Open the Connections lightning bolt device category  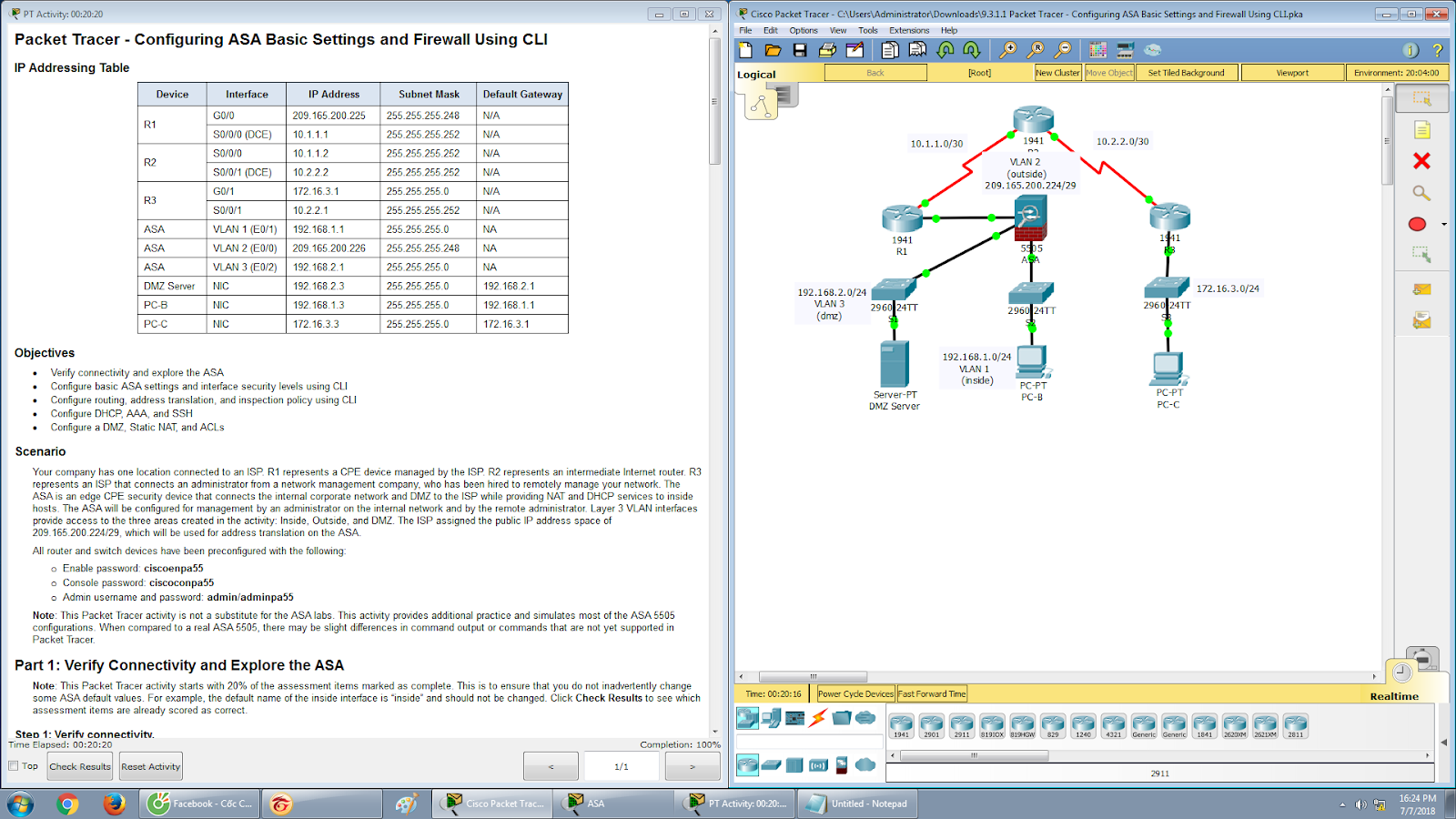tap(817, 718)
